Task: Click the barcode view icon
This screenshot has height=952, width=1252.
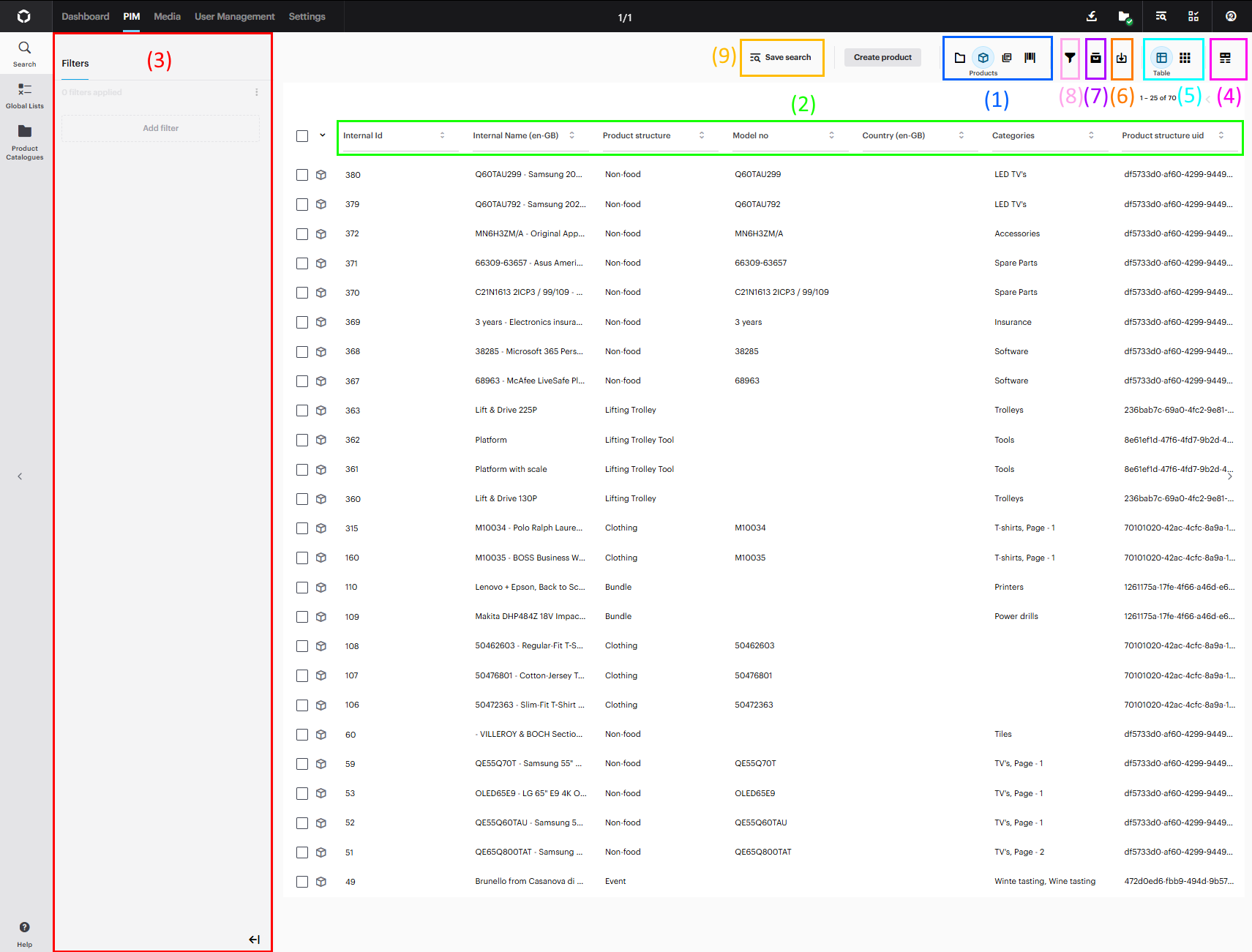Action: [1030, 58]
